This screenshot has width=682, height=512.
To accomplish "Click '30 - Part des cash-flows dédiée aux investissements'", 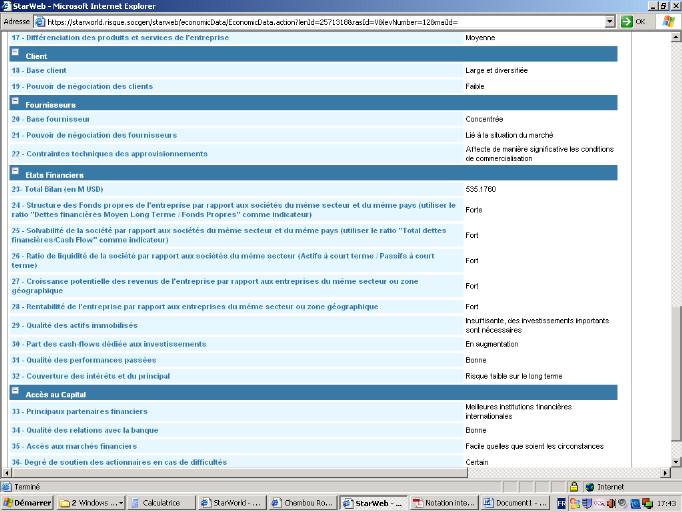I will 109,344.
